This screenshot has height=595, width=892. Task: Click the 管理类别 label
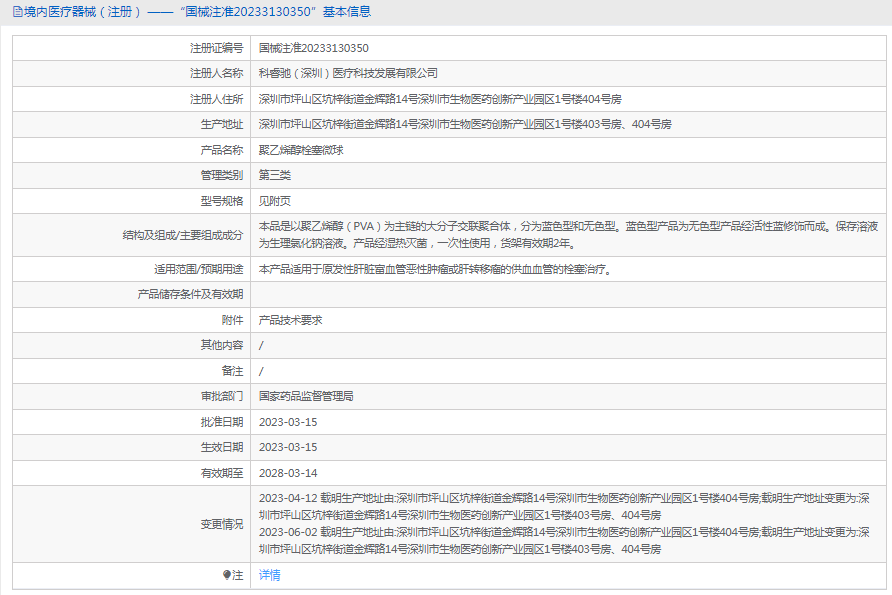222,175
